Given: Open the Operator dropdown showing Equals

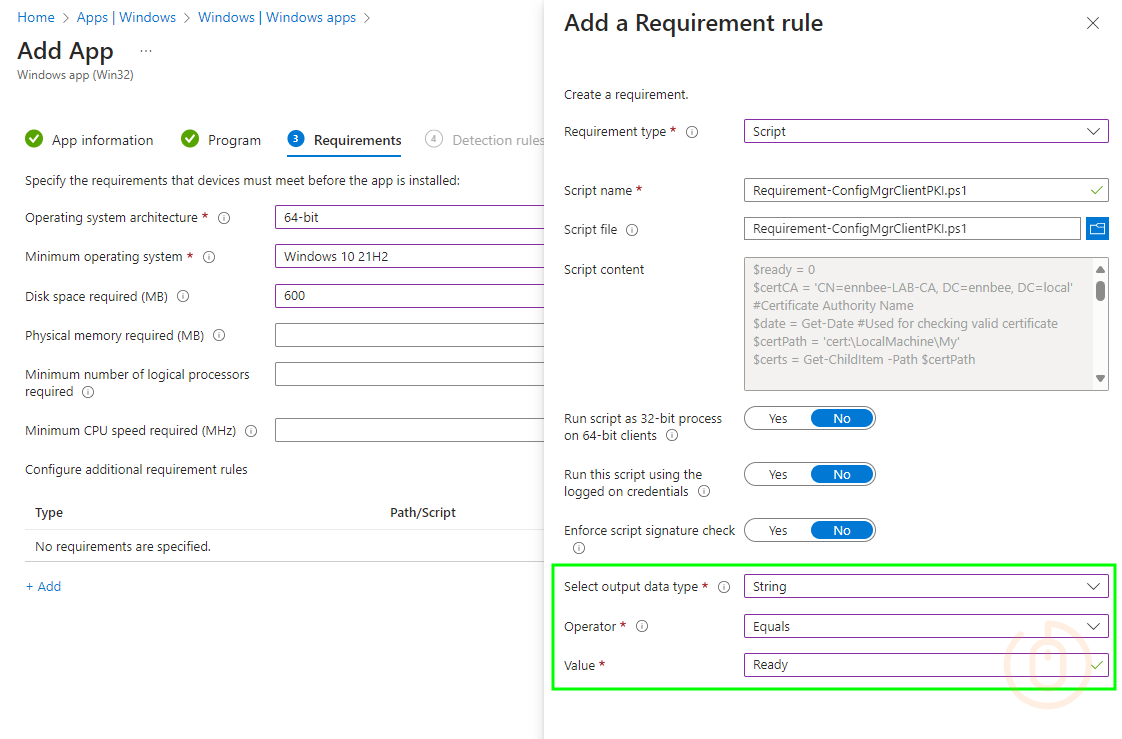Looking at the screenshot, I should point(925,627).
